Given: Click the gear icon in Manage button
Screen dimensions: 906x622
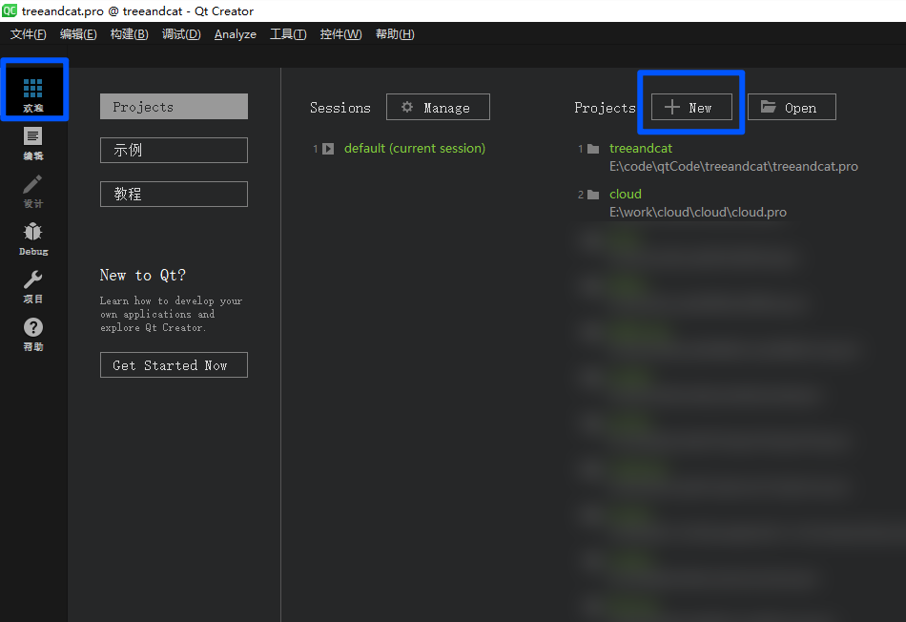Looking at the screenshot, I should (407, 107).
